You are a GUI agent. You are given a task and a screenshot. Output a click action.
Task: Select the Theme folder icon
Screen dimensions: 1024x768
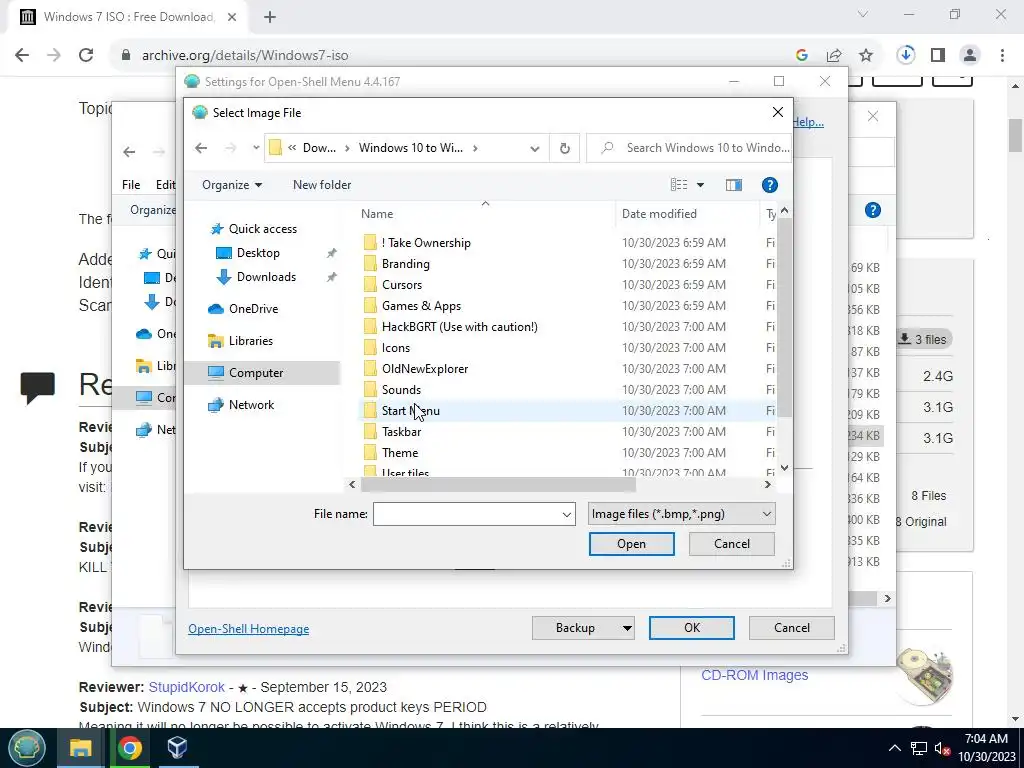point(370,453)
